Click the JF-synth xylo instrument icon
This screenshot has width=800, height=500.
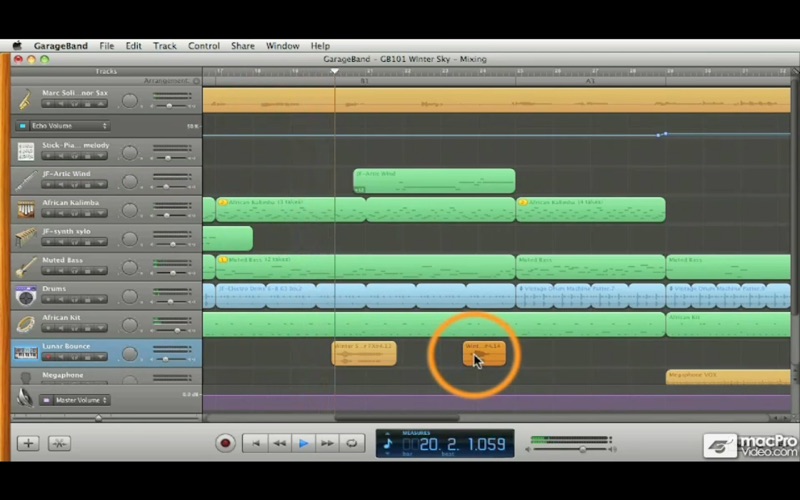coord(25,238)
